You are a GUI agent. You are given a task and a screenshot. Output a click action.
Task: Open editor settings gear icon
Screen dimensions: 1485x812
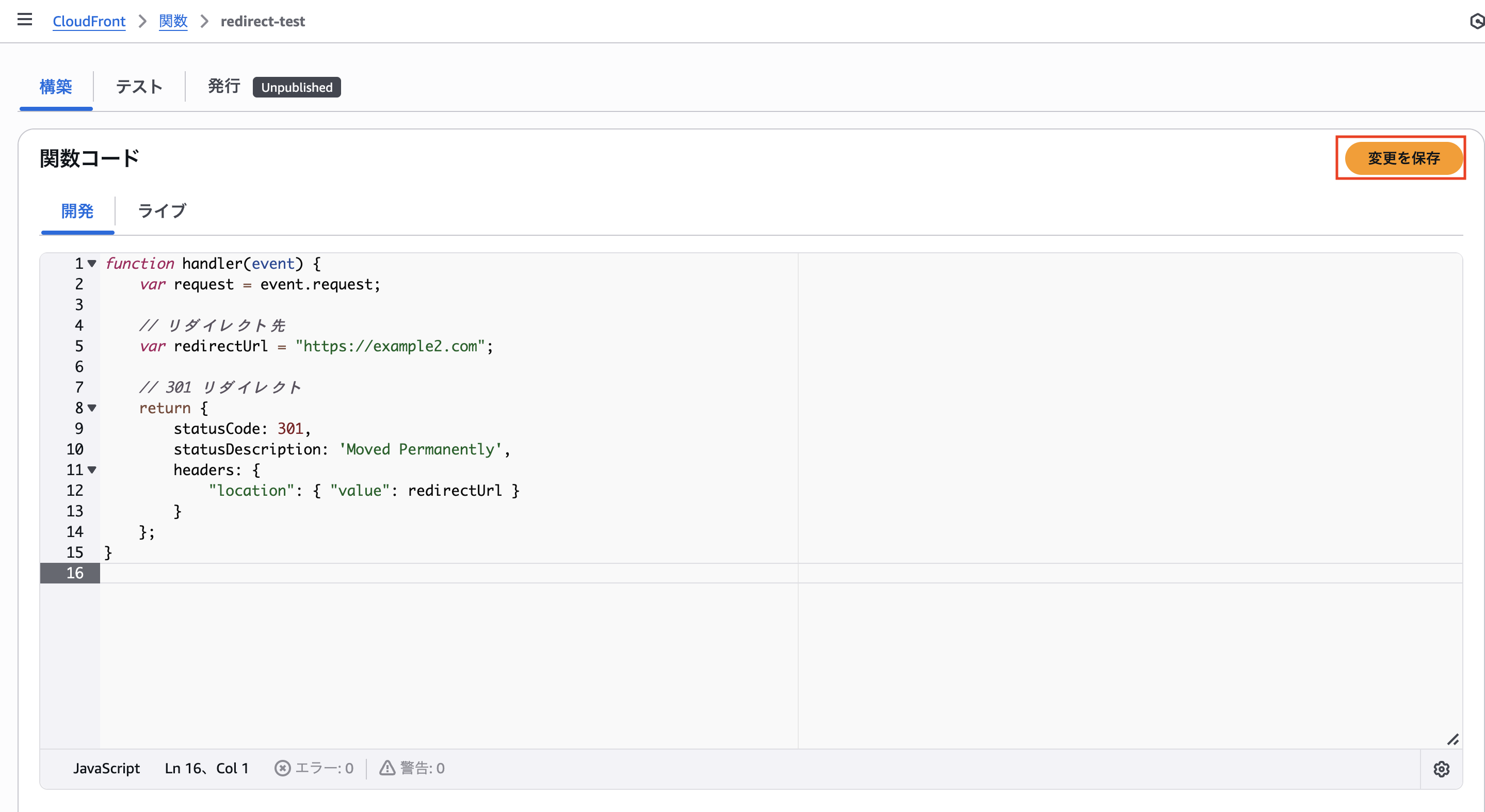[x=1441, y=769]
